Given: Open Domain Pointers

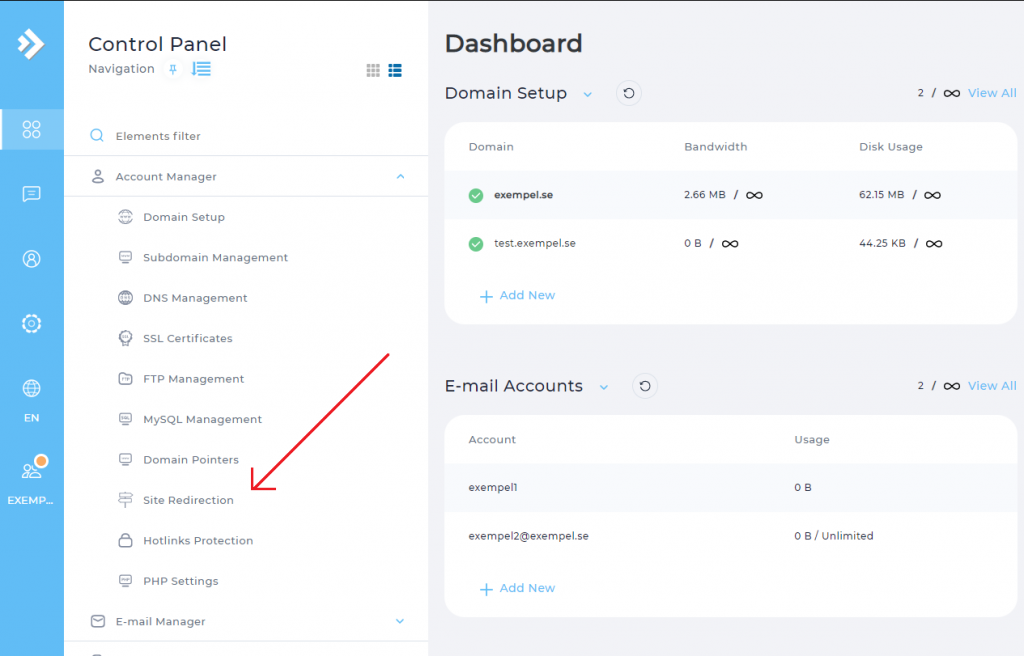Looking at the screenshot, I should tap(191, 460).
